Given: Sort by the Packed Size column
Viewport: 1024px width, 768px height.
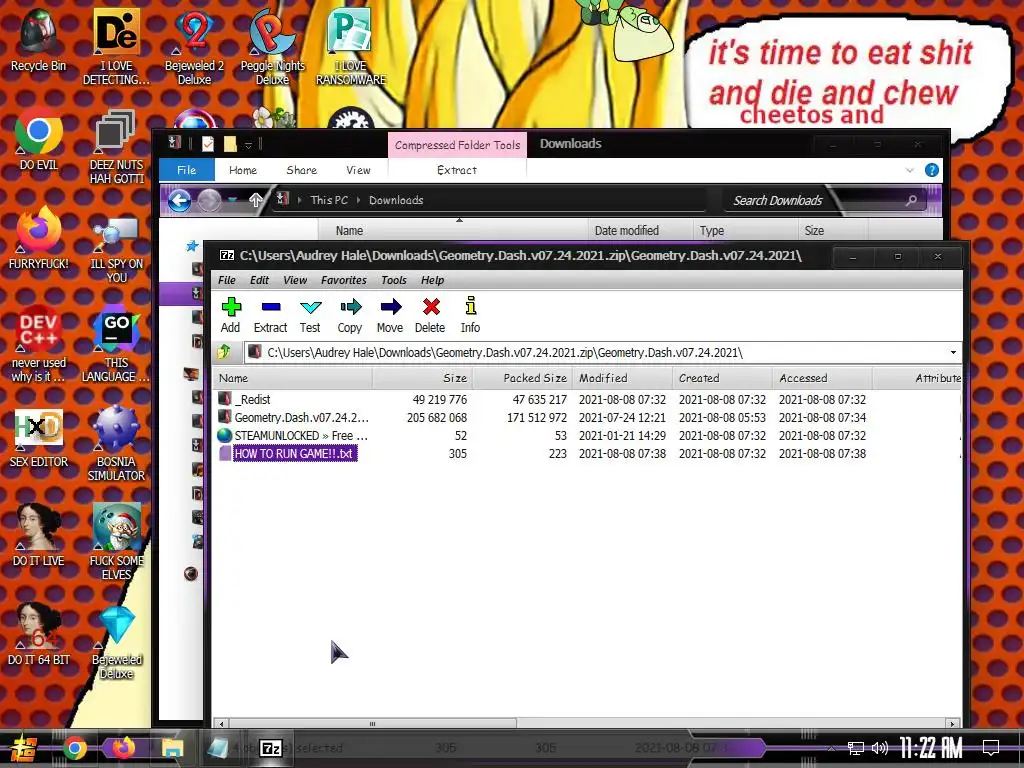Looking at the screenshot, I should coord(522,378).
